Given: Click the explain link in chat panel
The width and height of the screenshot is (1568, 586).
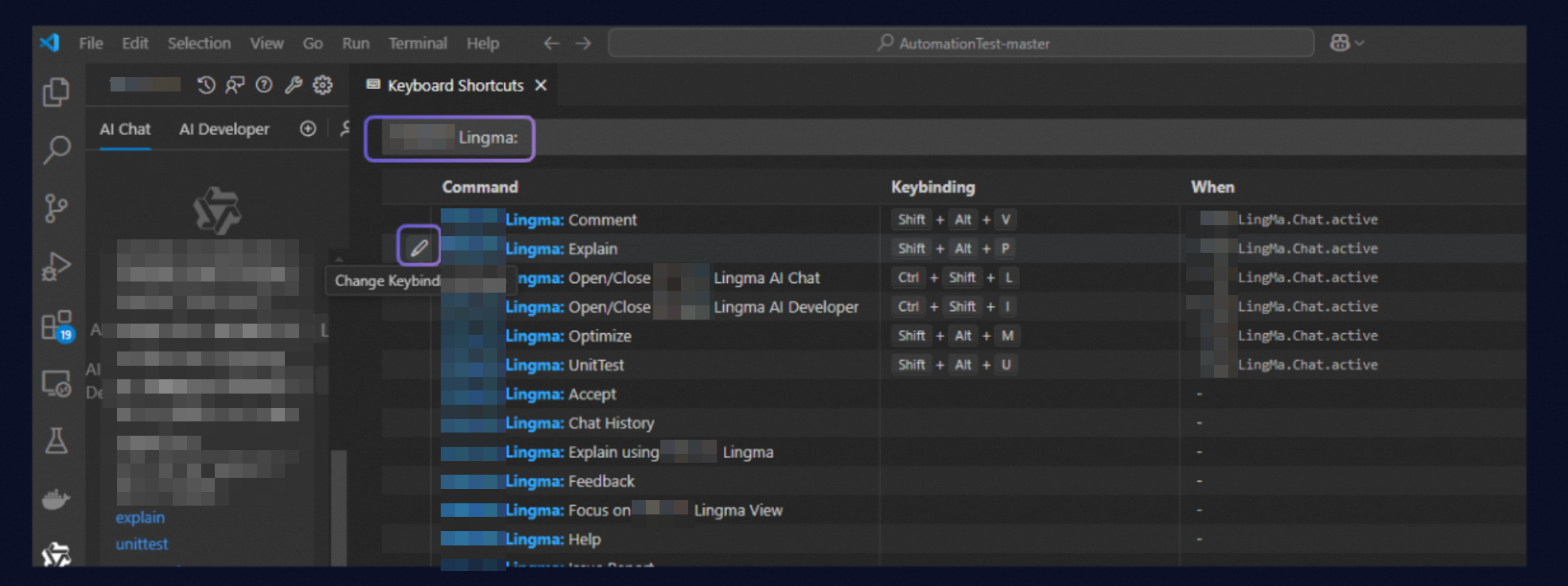Looking at the screenshot, I should (140, 518).
